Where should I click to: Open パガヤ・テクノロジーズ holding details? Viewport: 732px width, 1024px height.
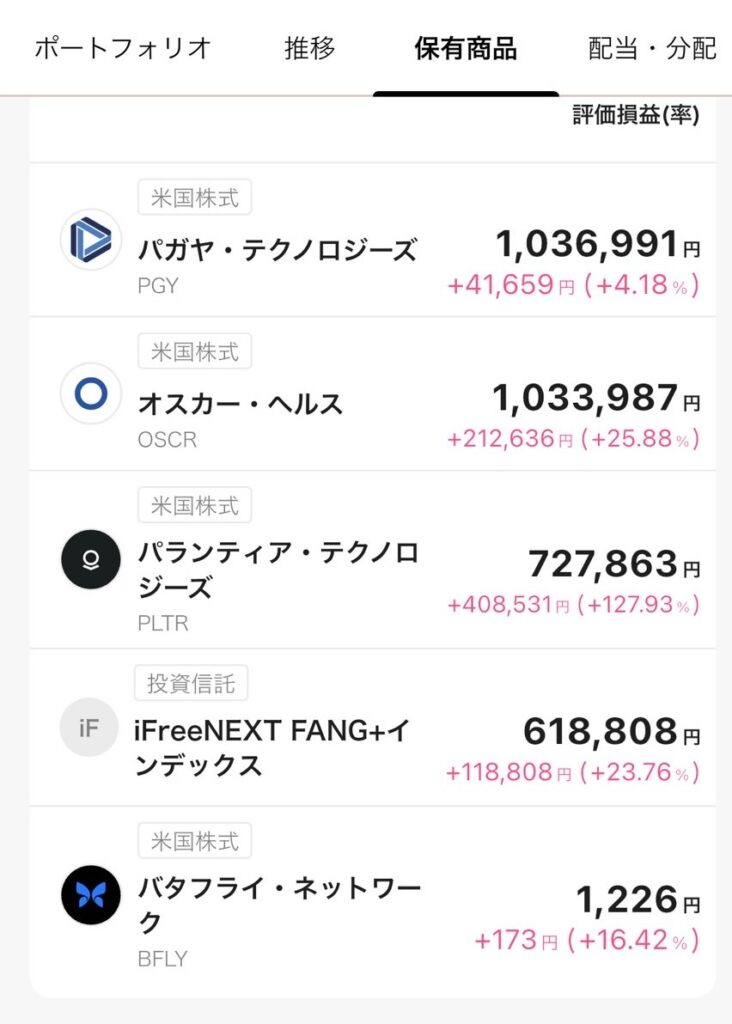point(277,250)
